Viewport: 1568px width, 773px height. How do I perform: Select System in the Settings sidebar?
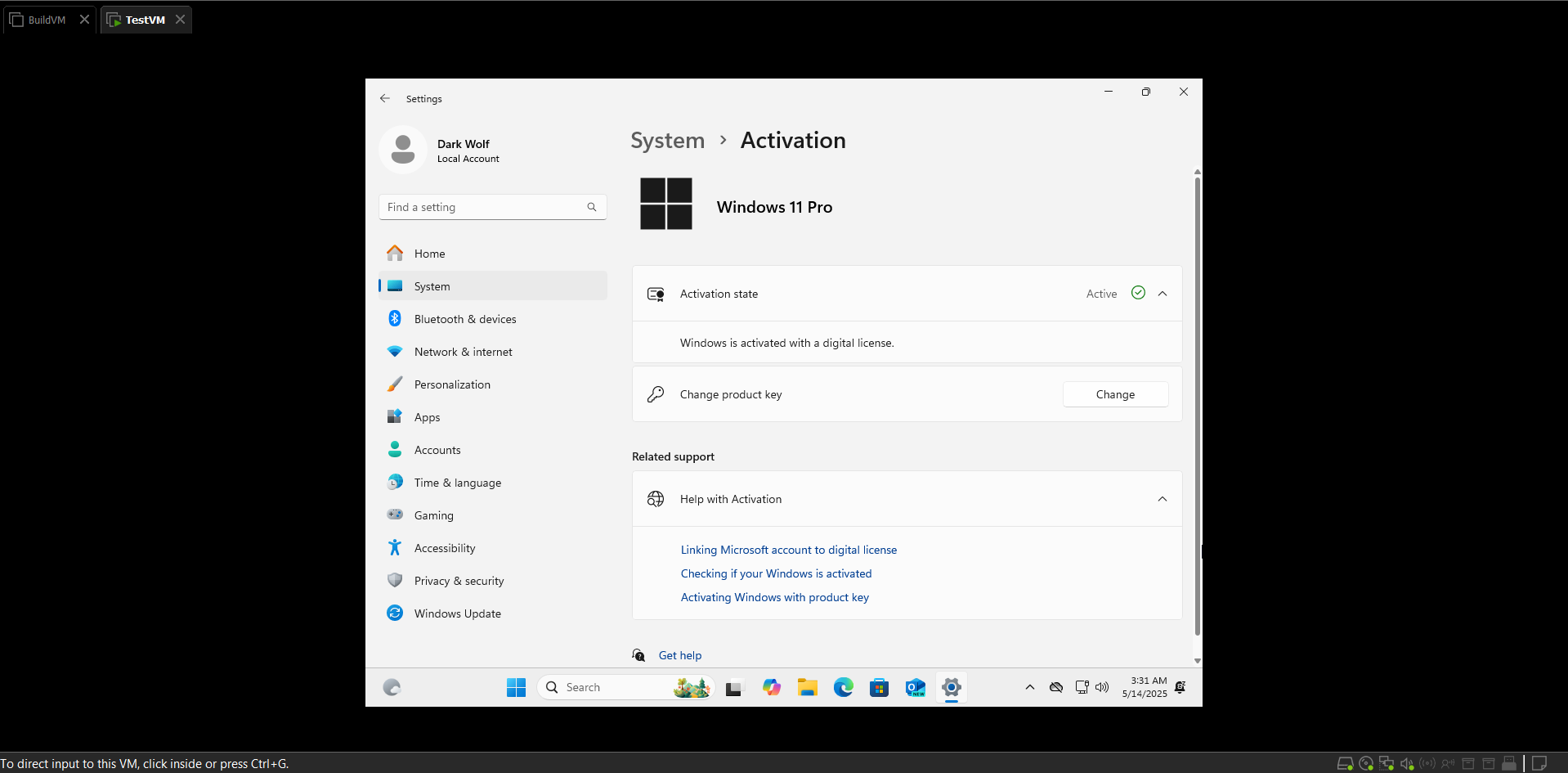(493, 286)
